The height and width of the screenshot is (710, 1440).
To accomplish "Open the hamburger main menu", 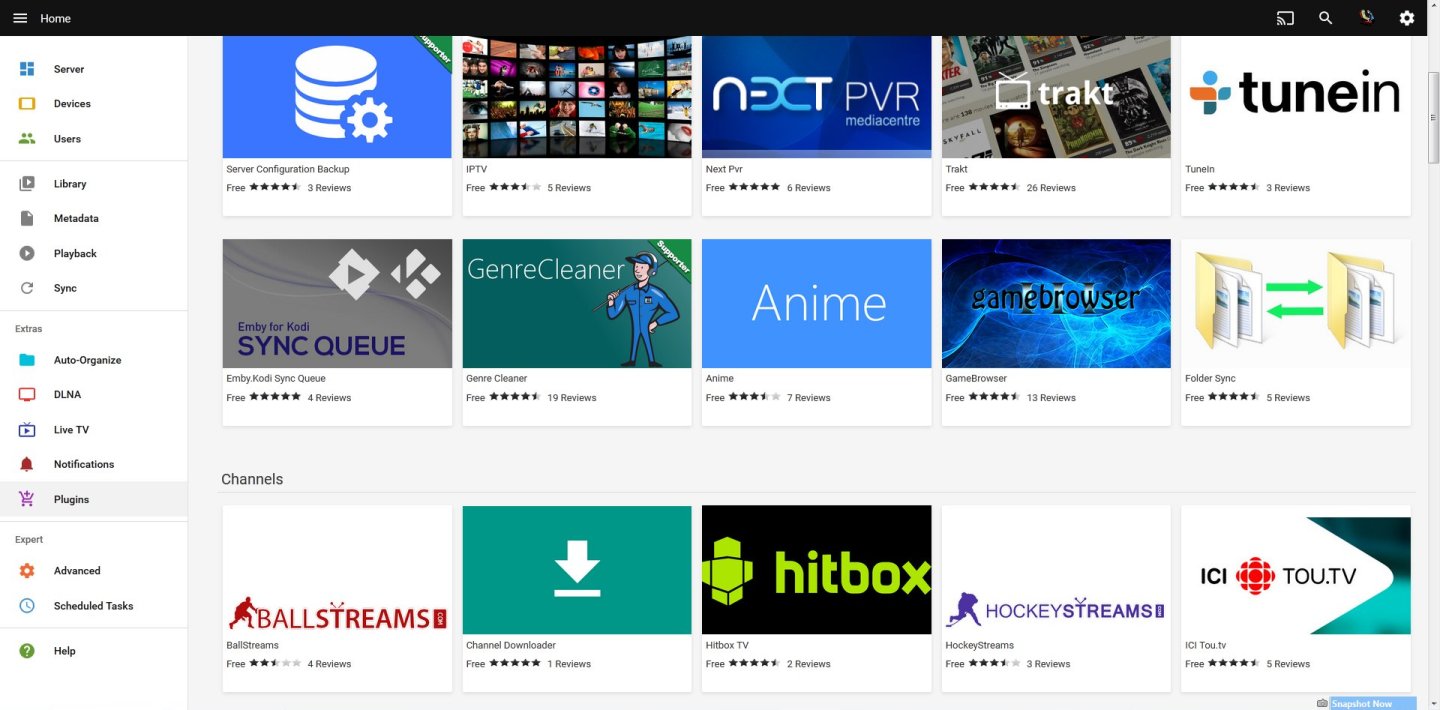I will click(x=20, y=18).
